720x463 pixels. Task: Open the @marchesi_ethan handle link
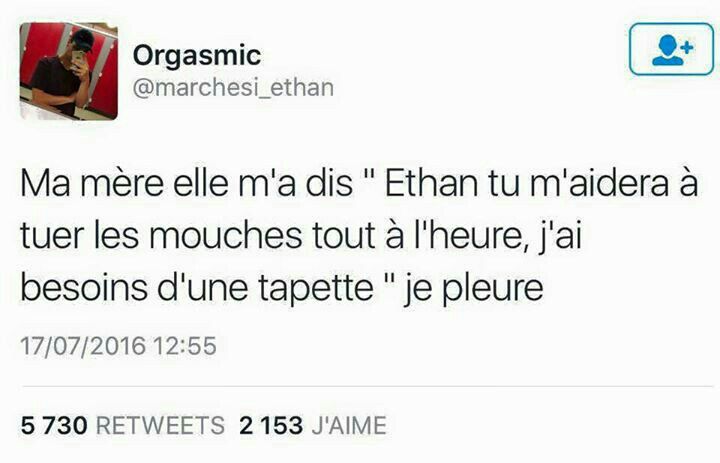click(233, 87)
